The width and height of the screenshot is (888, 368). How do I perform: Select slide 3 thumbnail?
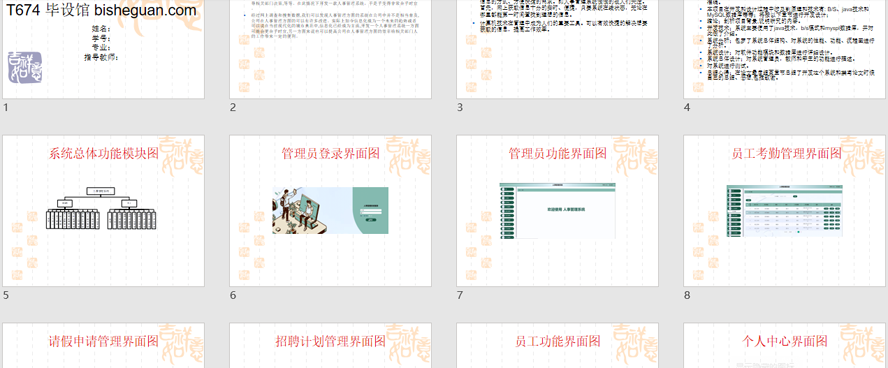558,49
